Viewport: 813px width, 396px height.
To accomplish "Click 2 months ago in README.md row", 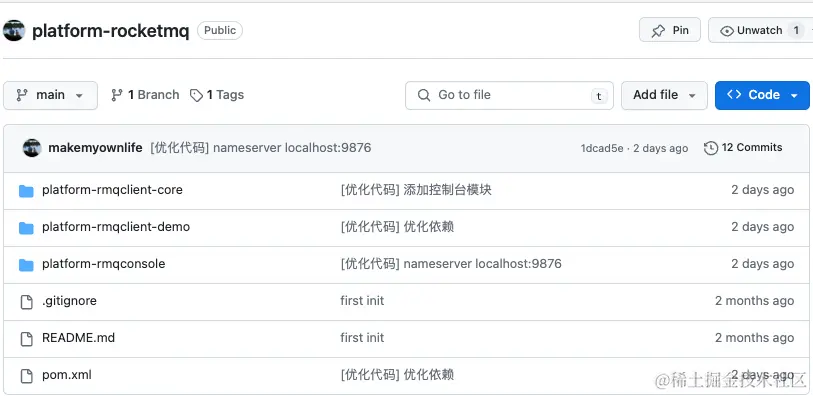I will click(754, 338).
